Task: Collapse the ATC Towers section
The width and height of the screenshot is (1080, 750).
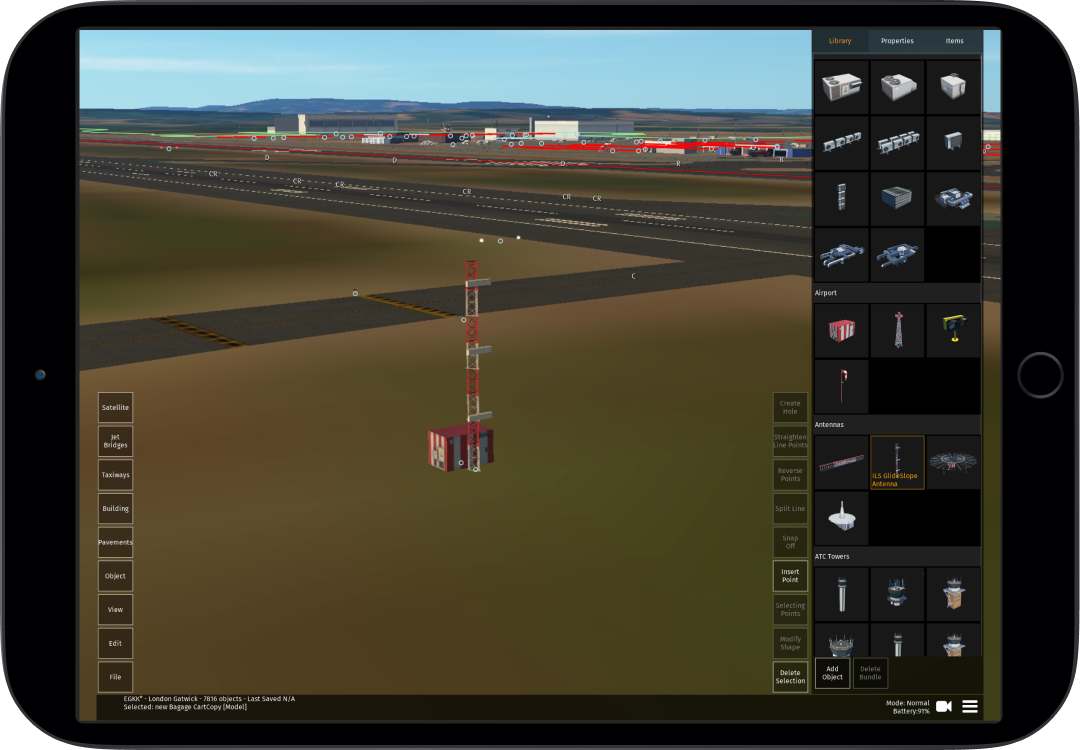Action: [x=897, y=556]
